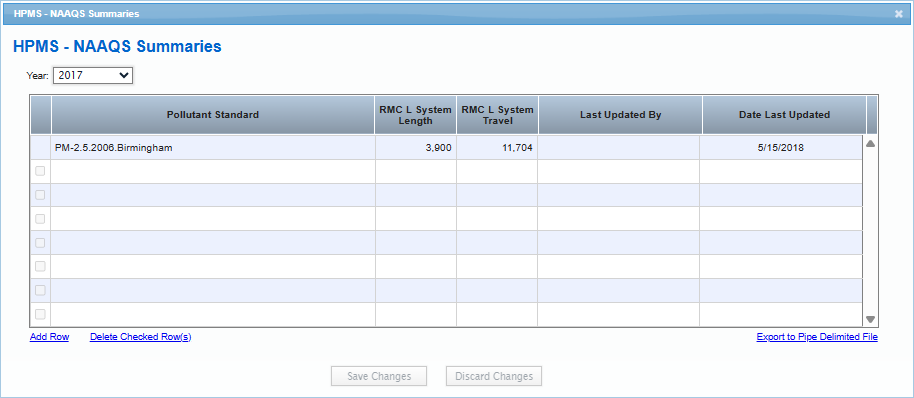The width and height of the screenshot is (914, 398).
Task: Click the Date Last Updated column header
Action: point(784,115)
